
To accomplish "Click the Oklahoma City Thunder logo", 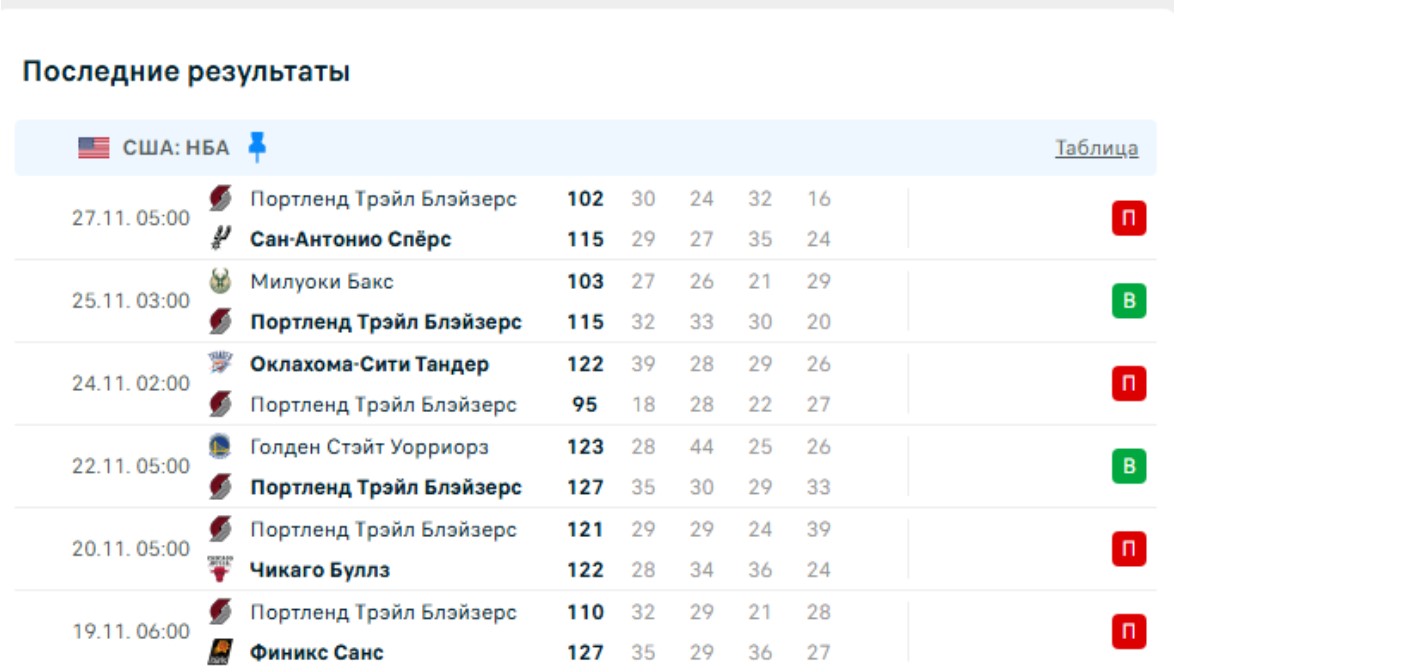I will (x=220, y=363).
